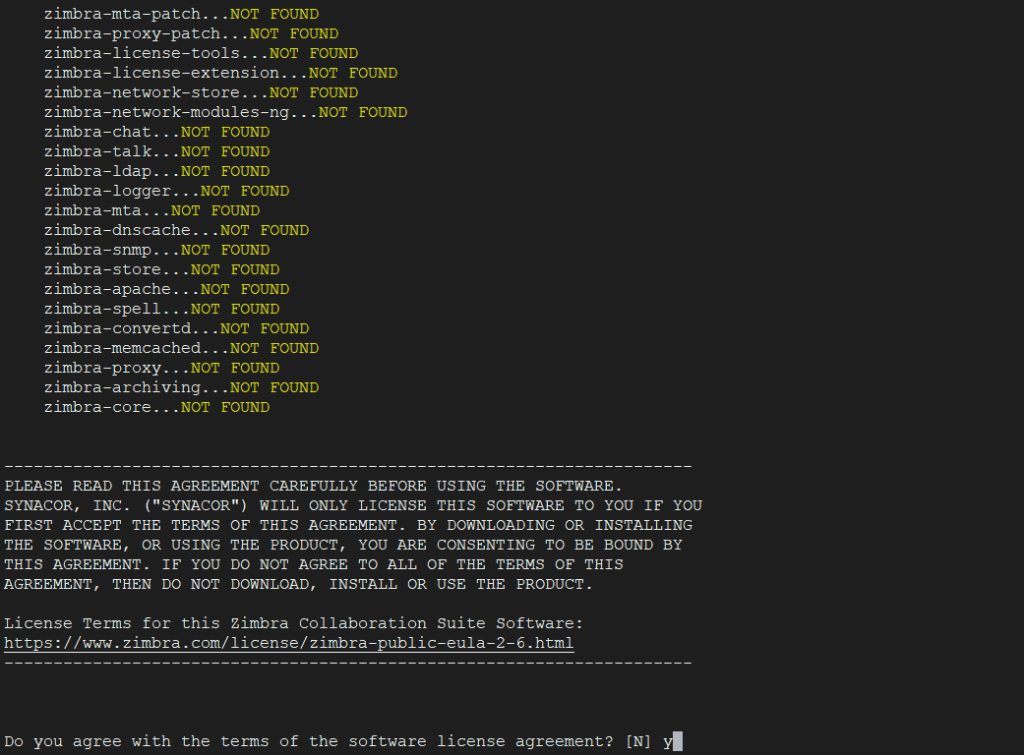Select the zimbra-memcached...NOT FOUND line

[182, 348]
